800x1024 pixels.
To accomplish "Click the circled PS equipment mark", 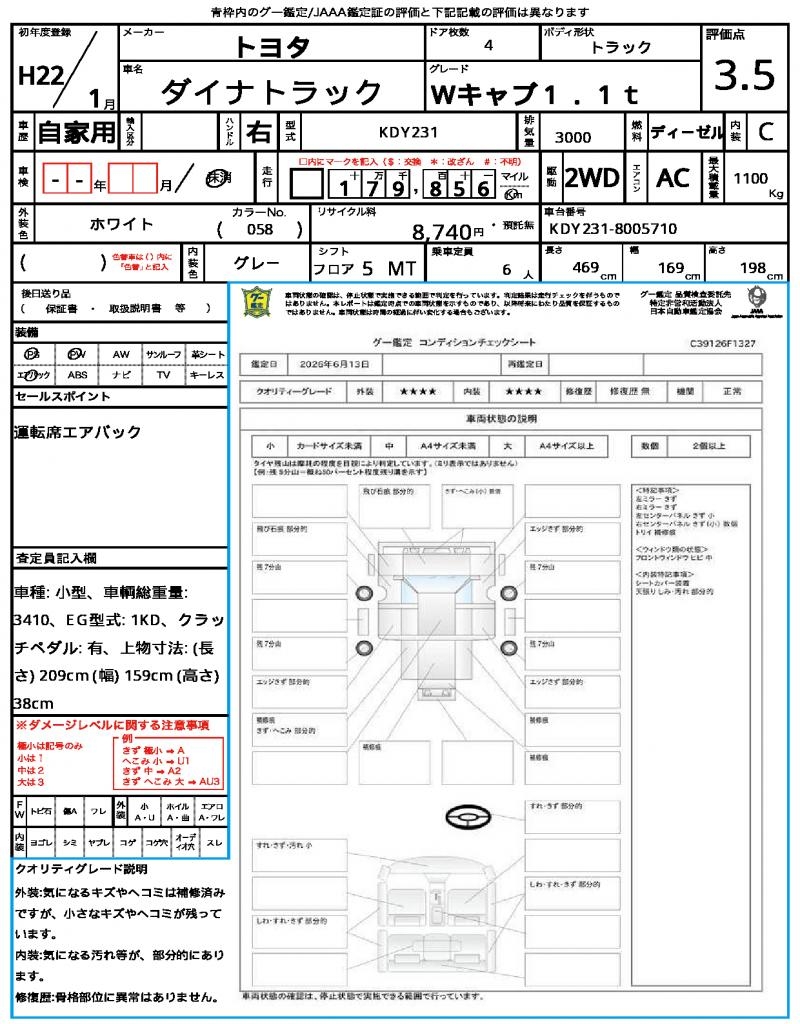I will pyautogui.click(x=31, y=354).
